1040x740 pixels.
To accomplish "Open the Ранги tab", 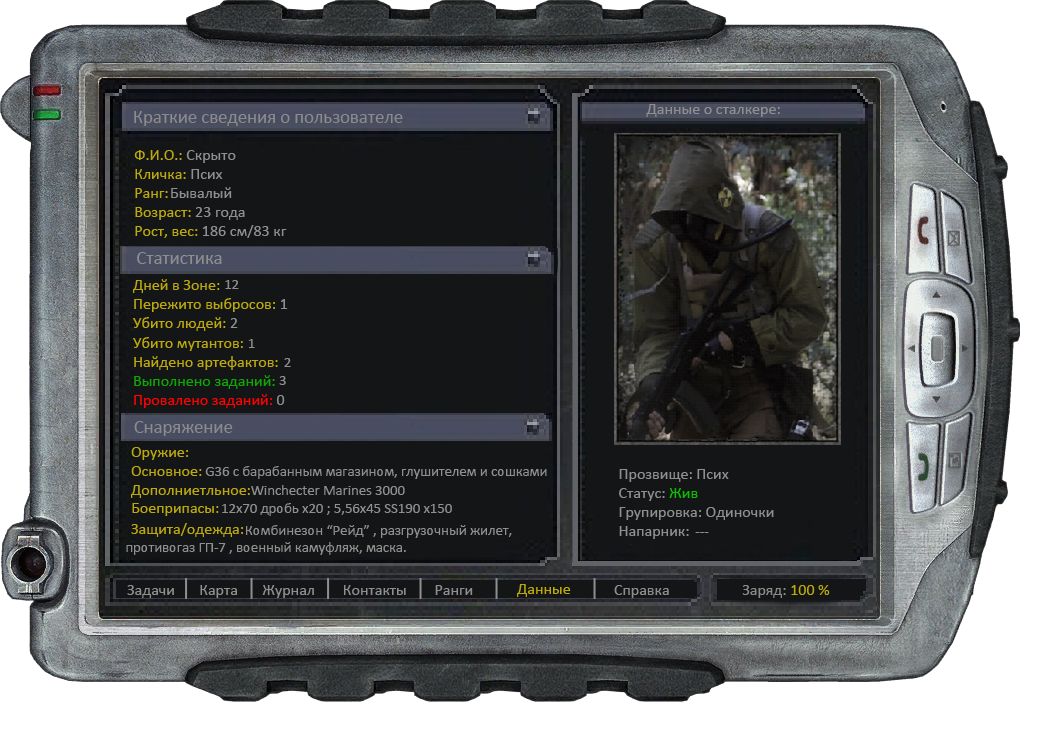I will click(453, 590).
